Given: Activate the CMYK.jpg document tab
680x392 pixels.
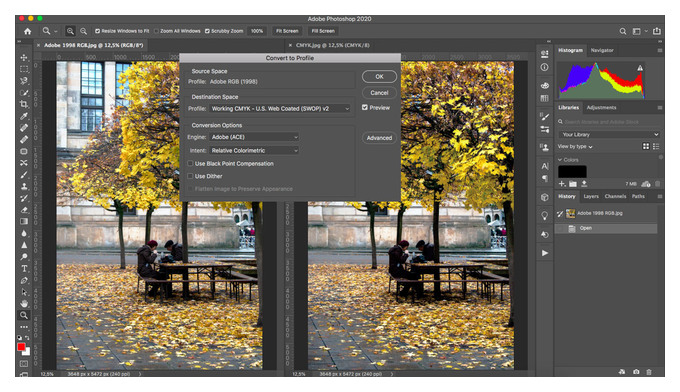Looking at the screenshot, I should (x=333, y=45).
